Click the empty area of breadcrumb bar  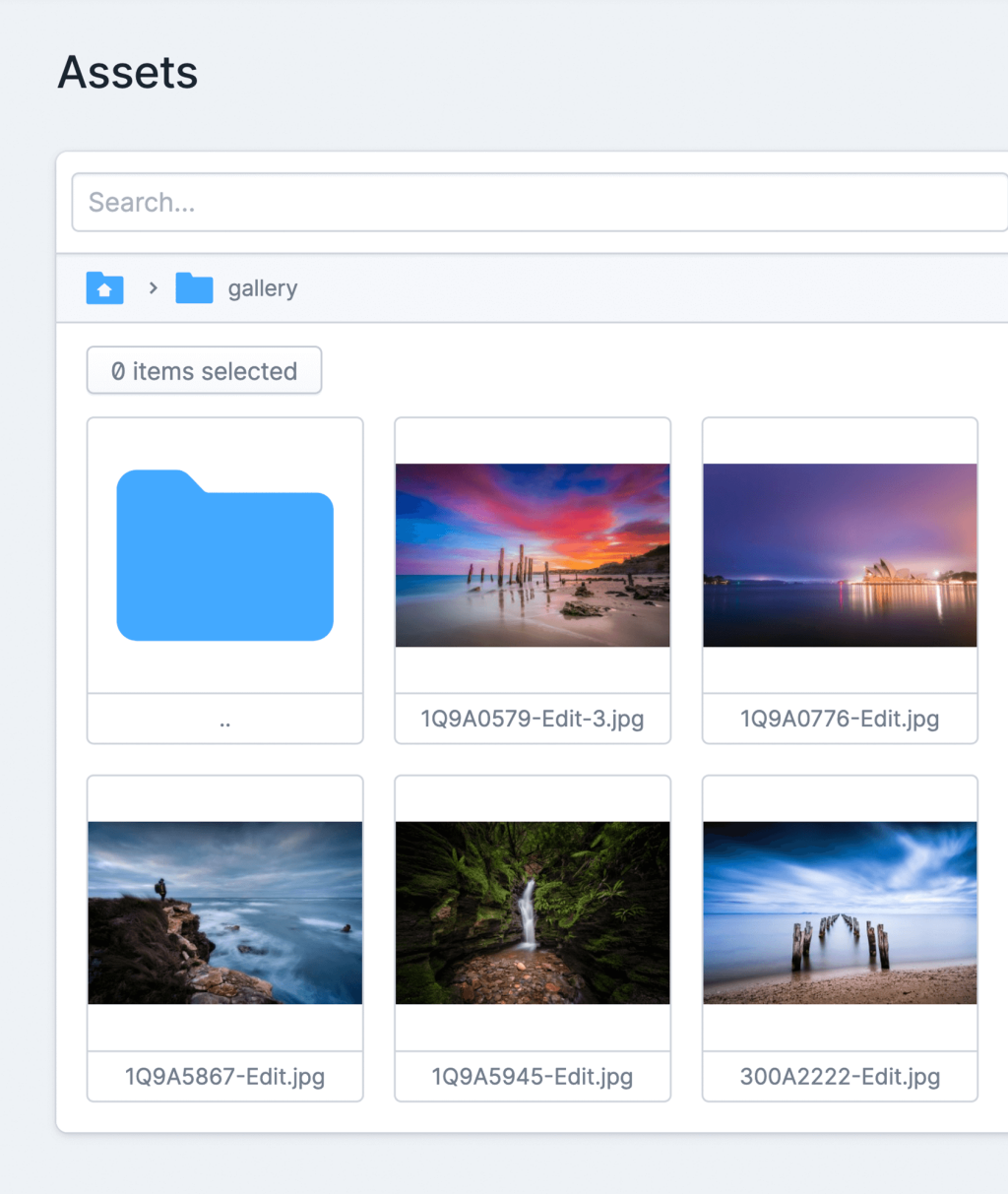pyautogui.click(x=640, y=288)
